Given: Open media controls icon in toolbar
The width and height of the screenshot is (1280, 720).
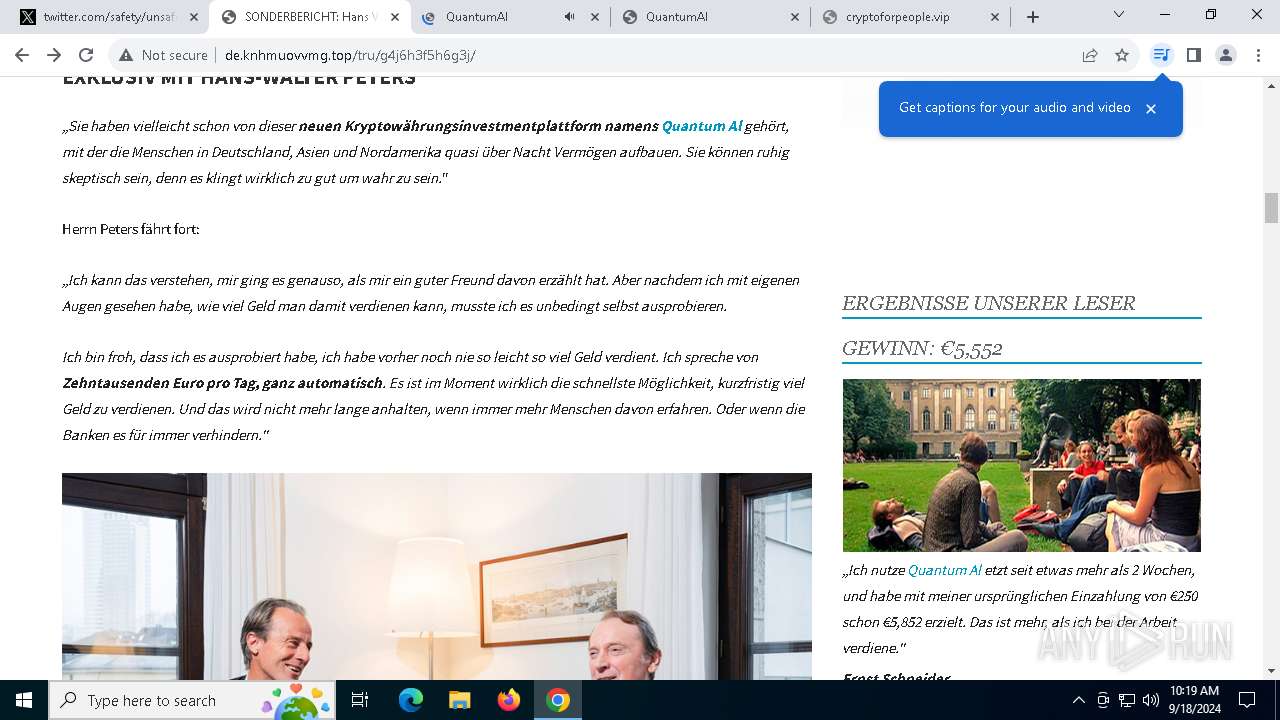Looking at the screenshot, I should click(1161, 55).
